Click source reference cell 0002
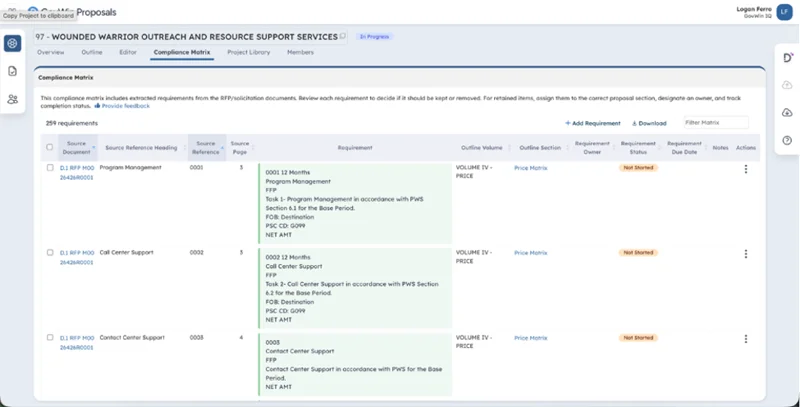Screen dimensions: 800x407 click(196, 252)
